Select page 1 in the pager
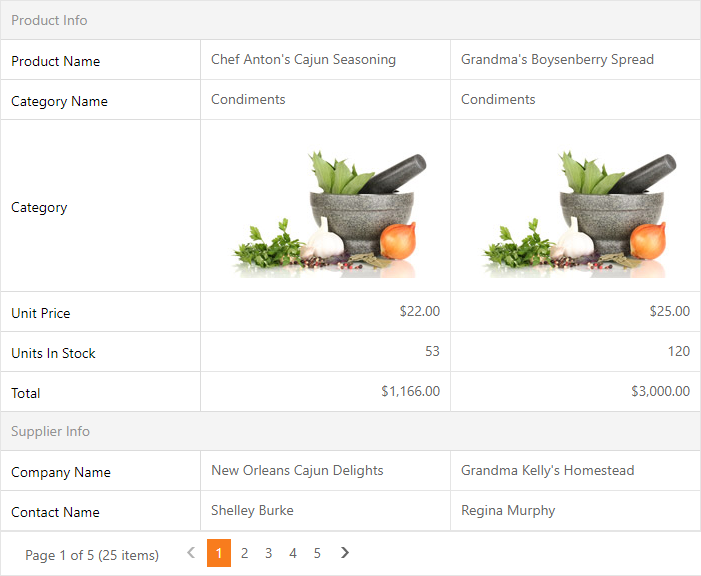701x576 pixels. [x=219, y=553]
